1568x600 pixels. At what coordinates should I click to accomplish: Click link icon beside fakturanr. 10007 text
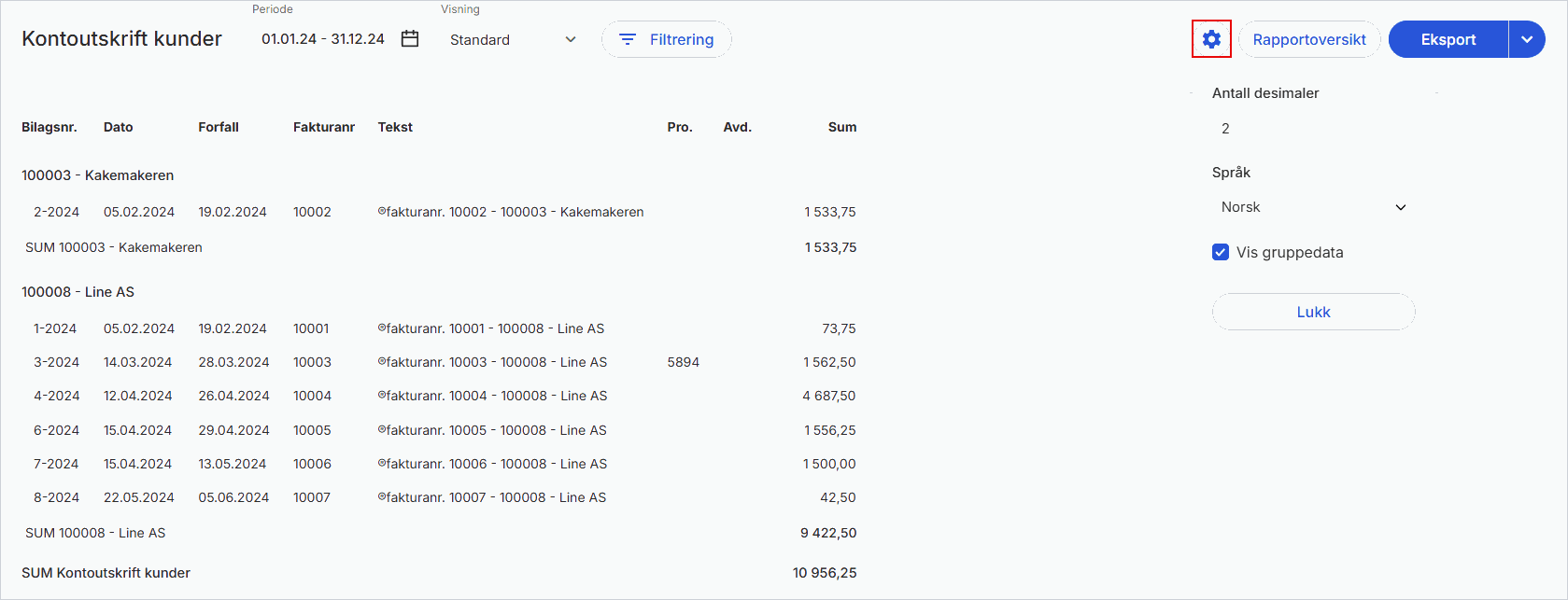[x=381, y=497]
